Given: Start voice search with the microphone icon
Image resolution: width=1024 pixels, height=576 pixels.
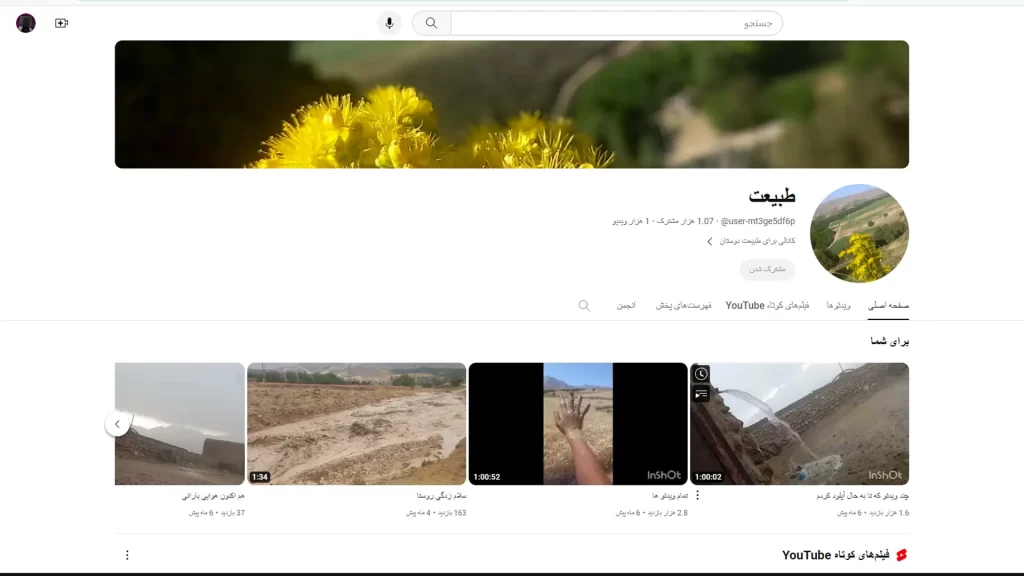Looking at the screenshot, I should (389, 24).
